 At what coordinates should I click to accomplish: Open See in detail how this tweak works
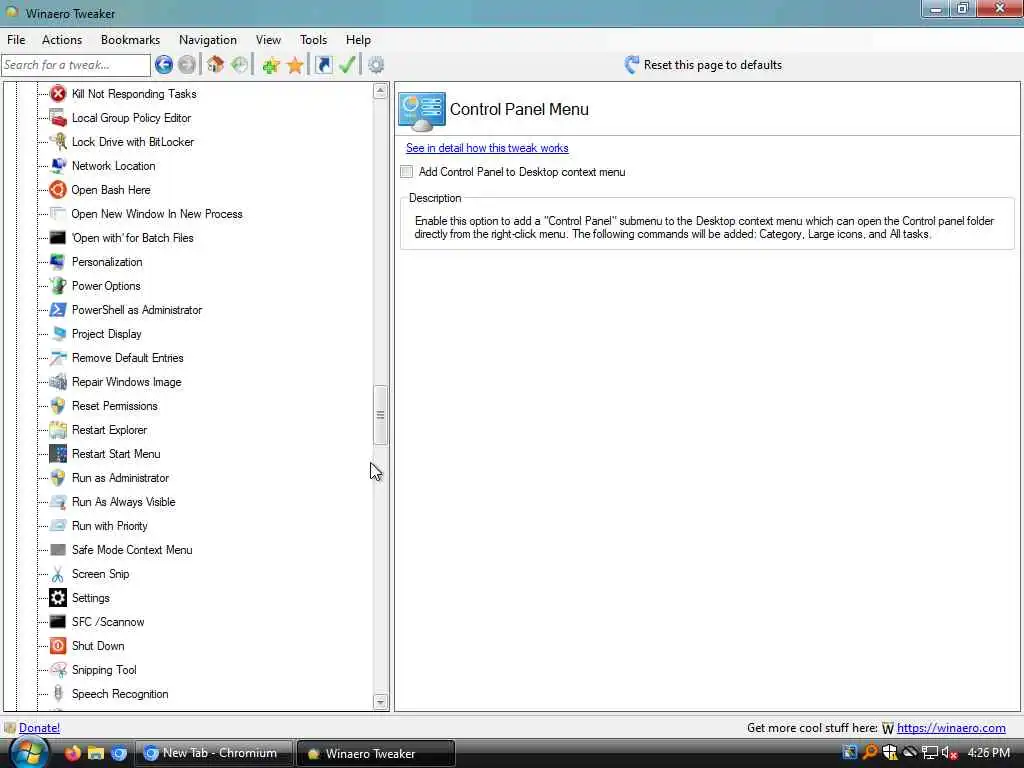[487, 148]
